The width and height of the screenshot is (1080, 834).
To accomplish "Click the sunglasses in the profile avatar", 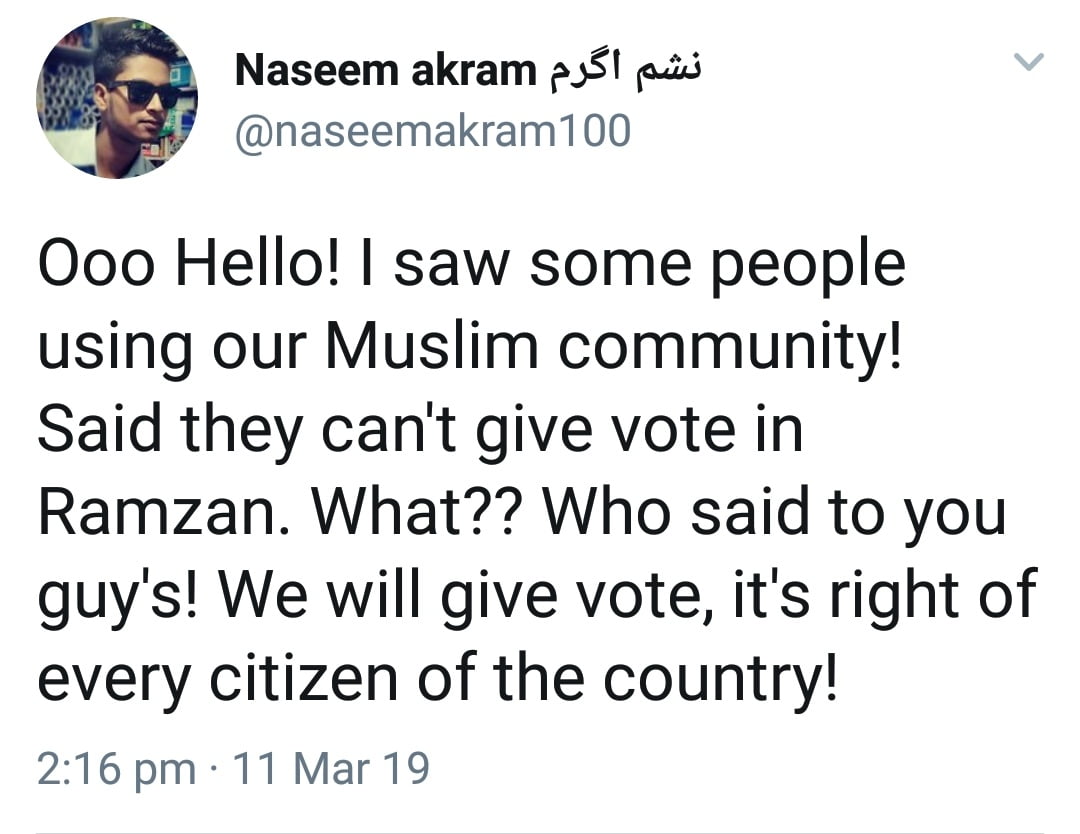I will tap(143, 95).
